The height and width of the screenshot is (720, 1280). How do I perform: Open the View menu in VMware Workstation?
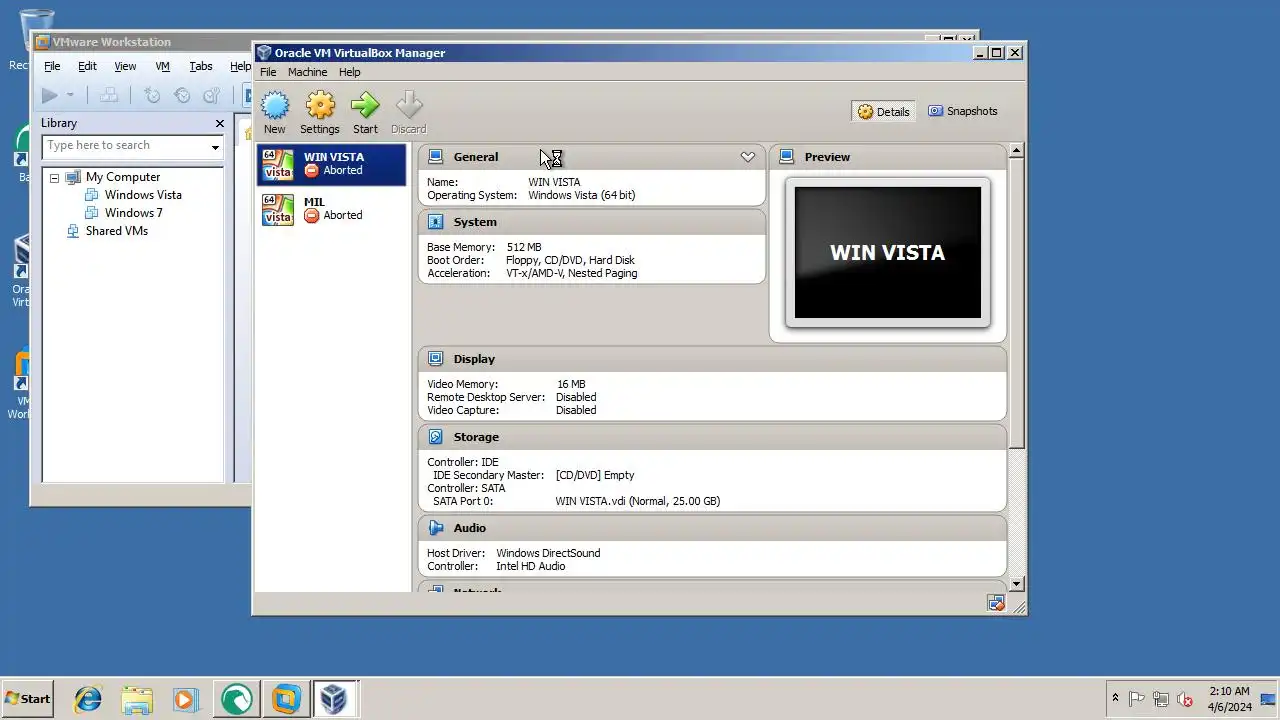(125, 66)
